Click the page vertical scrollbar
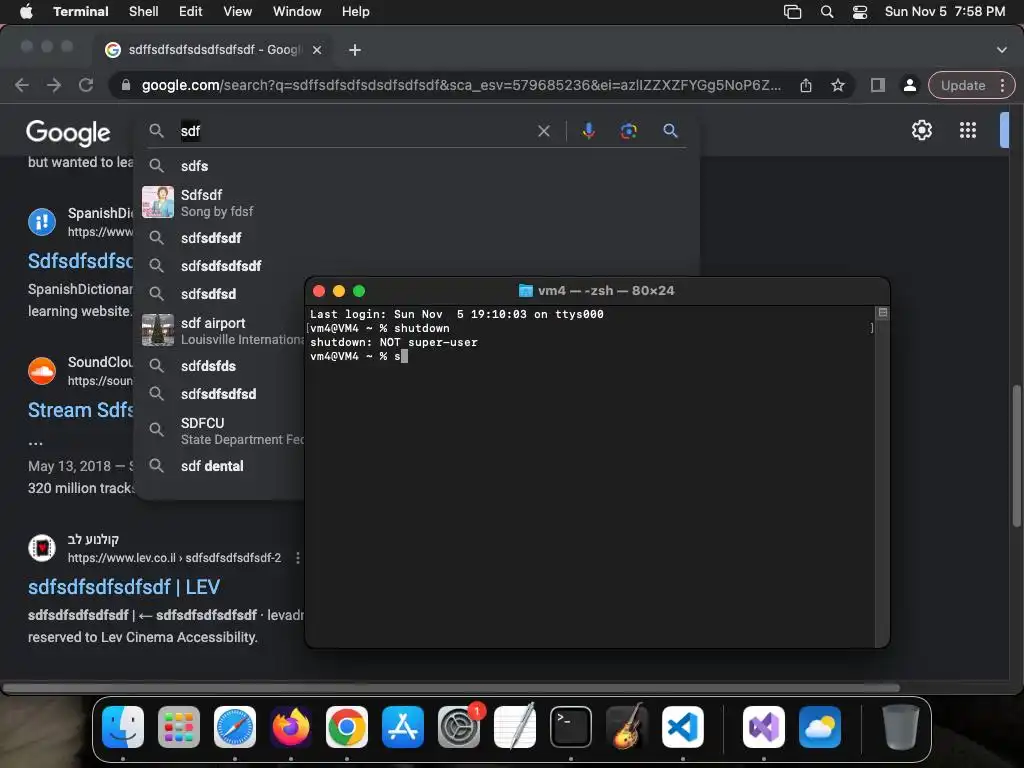The width and height of the screenshot is (1024, 768). coord(1017,456)
